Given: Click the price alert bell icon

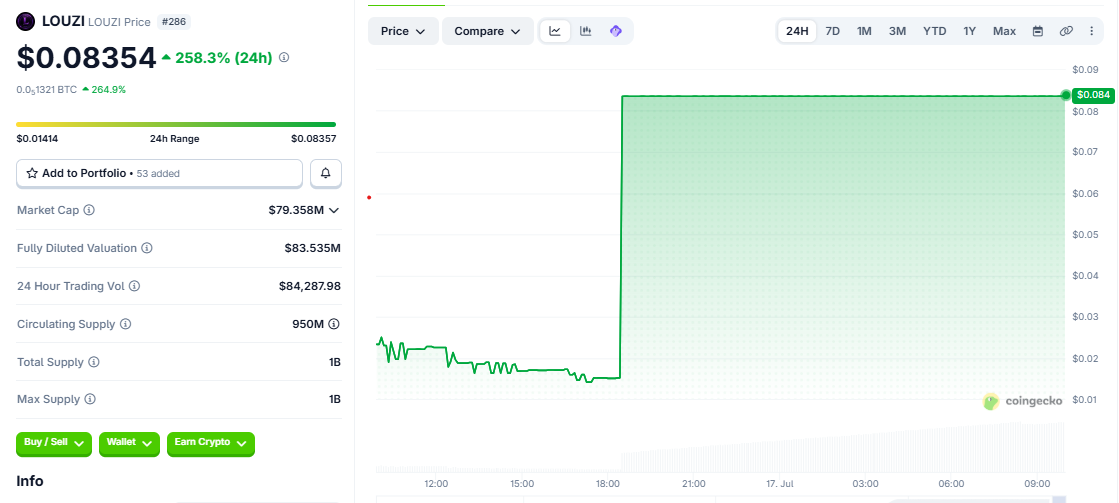Looking at the screenshot, I should point(325,173).
